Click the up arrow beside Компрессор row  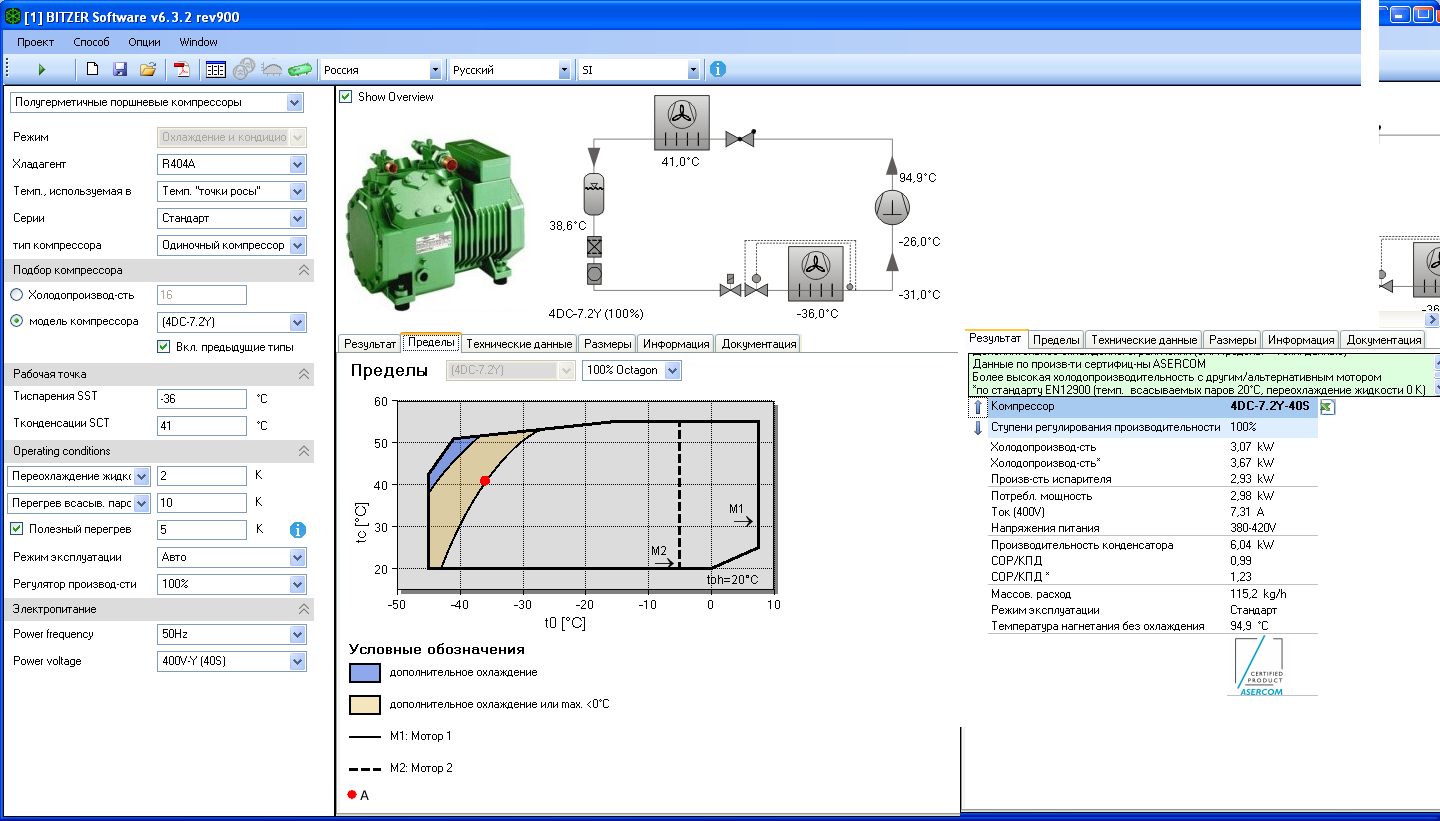click(978, 407)
